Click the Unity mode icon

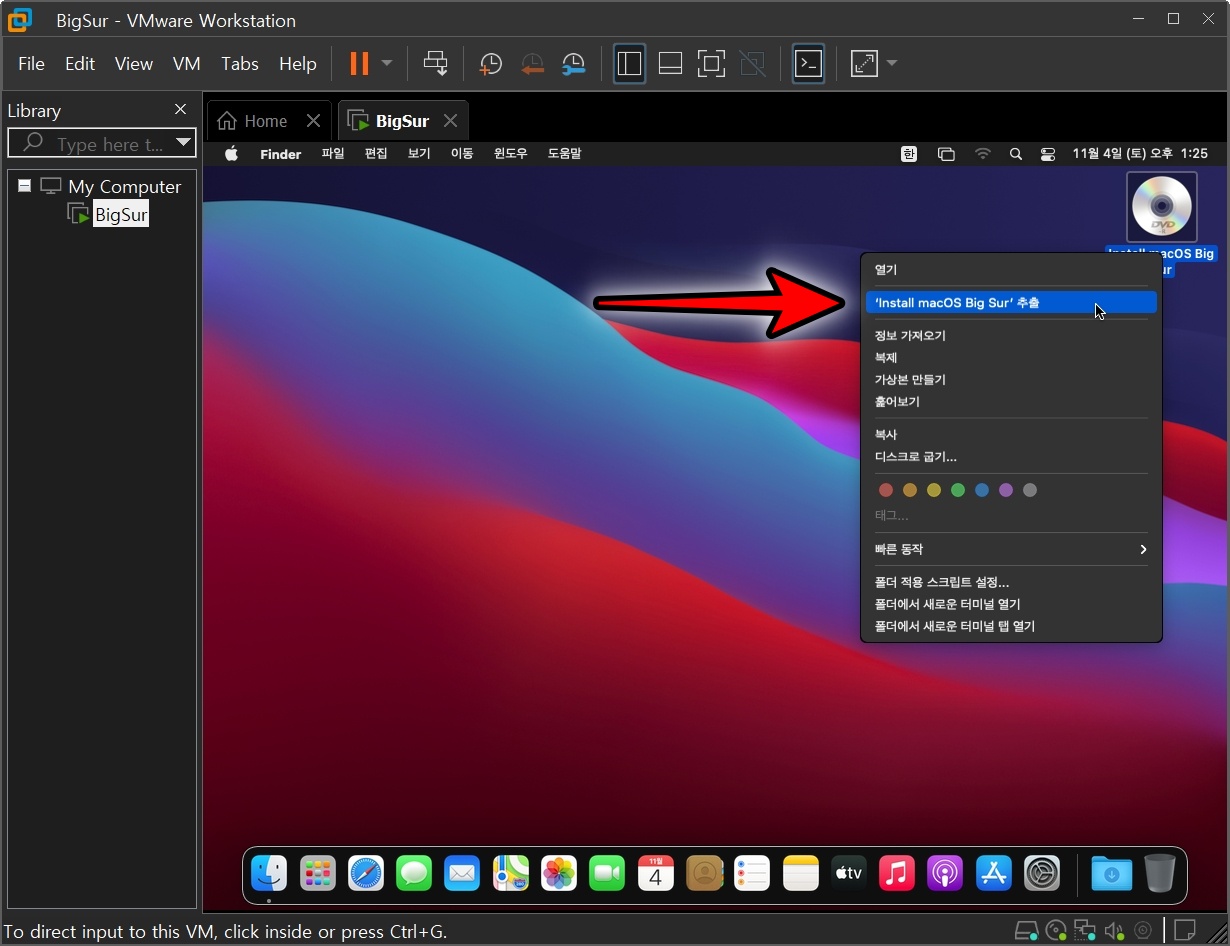[x=752, y=64]
